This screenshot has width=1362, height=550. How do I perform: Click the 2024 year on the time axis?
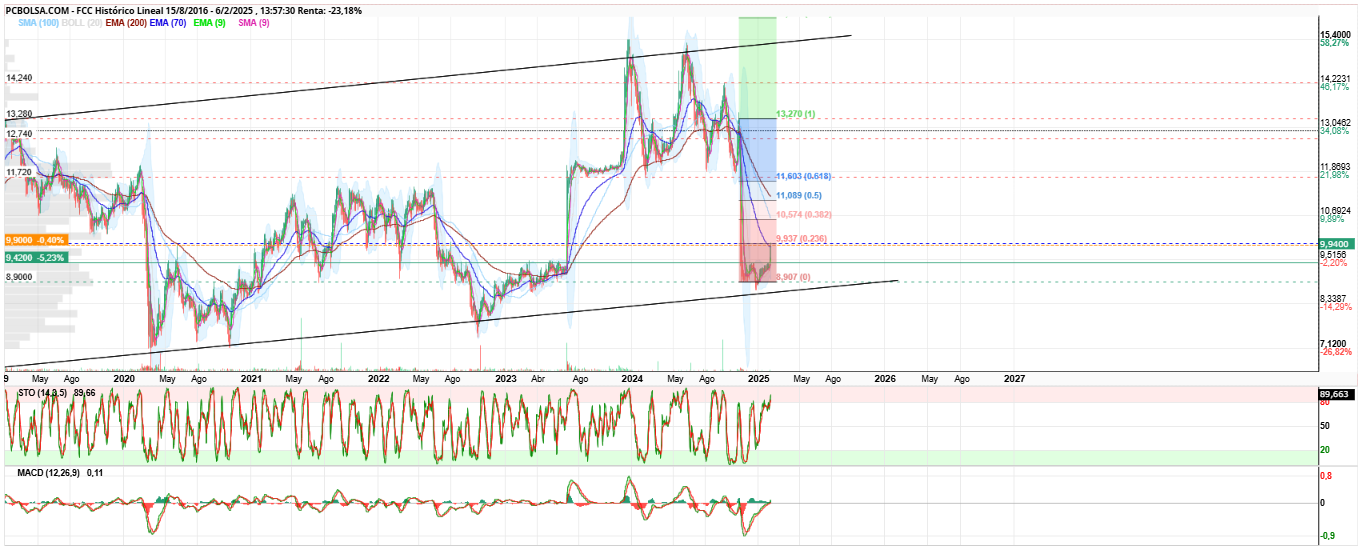pos(632,379)
